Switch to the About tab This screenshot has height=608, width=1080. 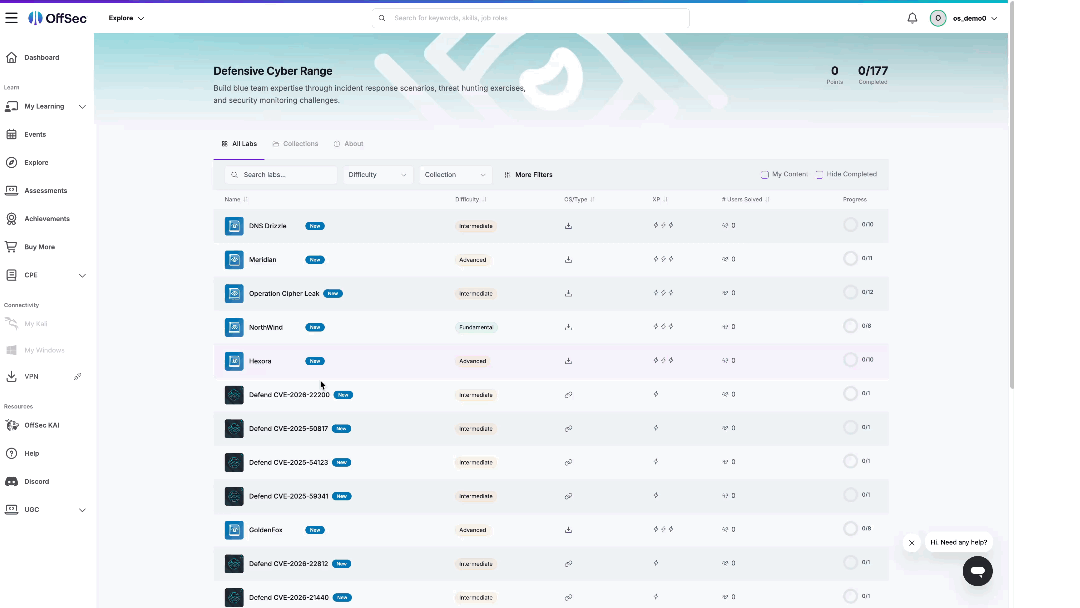pos(349,144)
